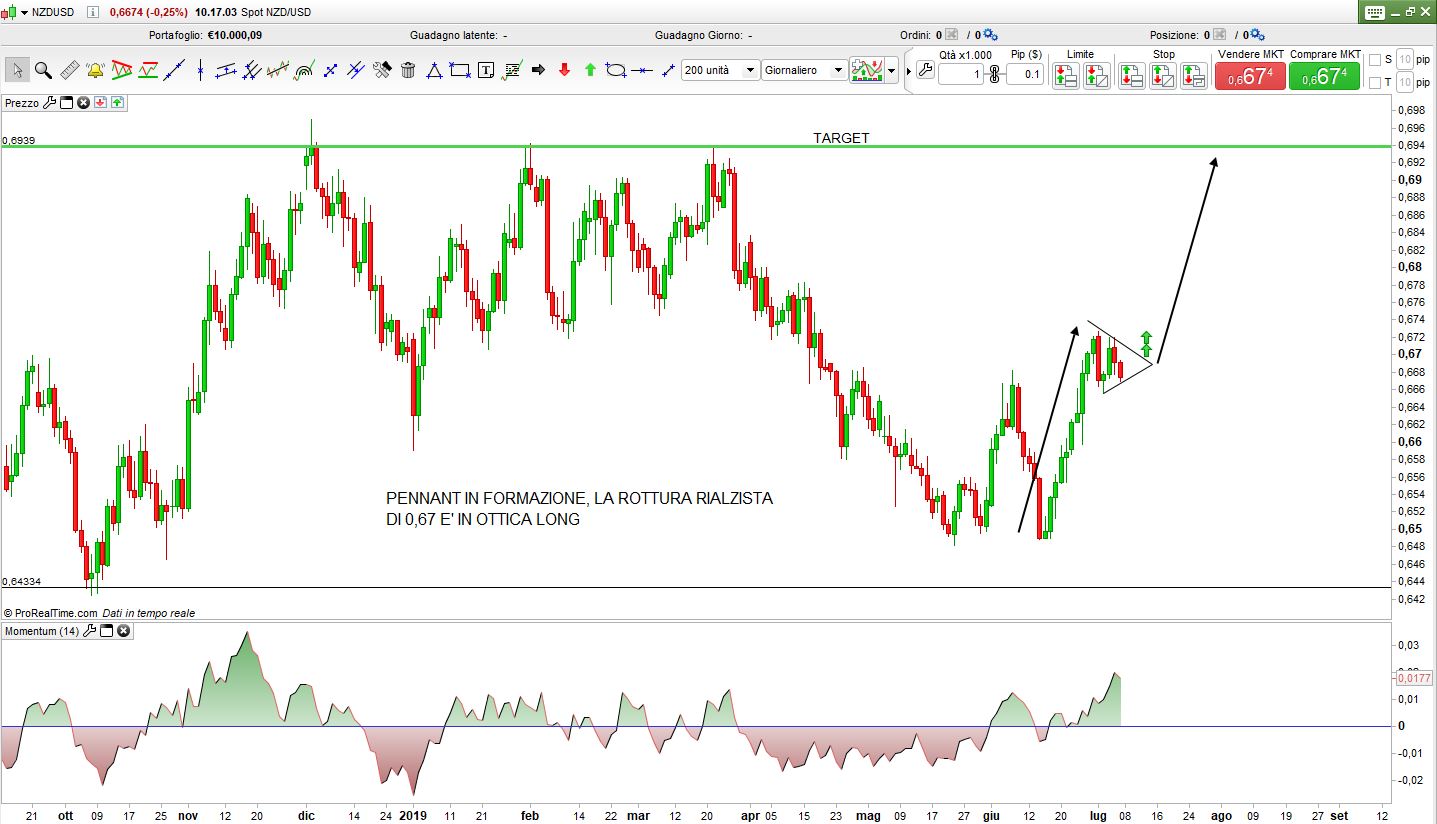Open the NZDUSD symbol dropdown arrow

click(24, 12)
